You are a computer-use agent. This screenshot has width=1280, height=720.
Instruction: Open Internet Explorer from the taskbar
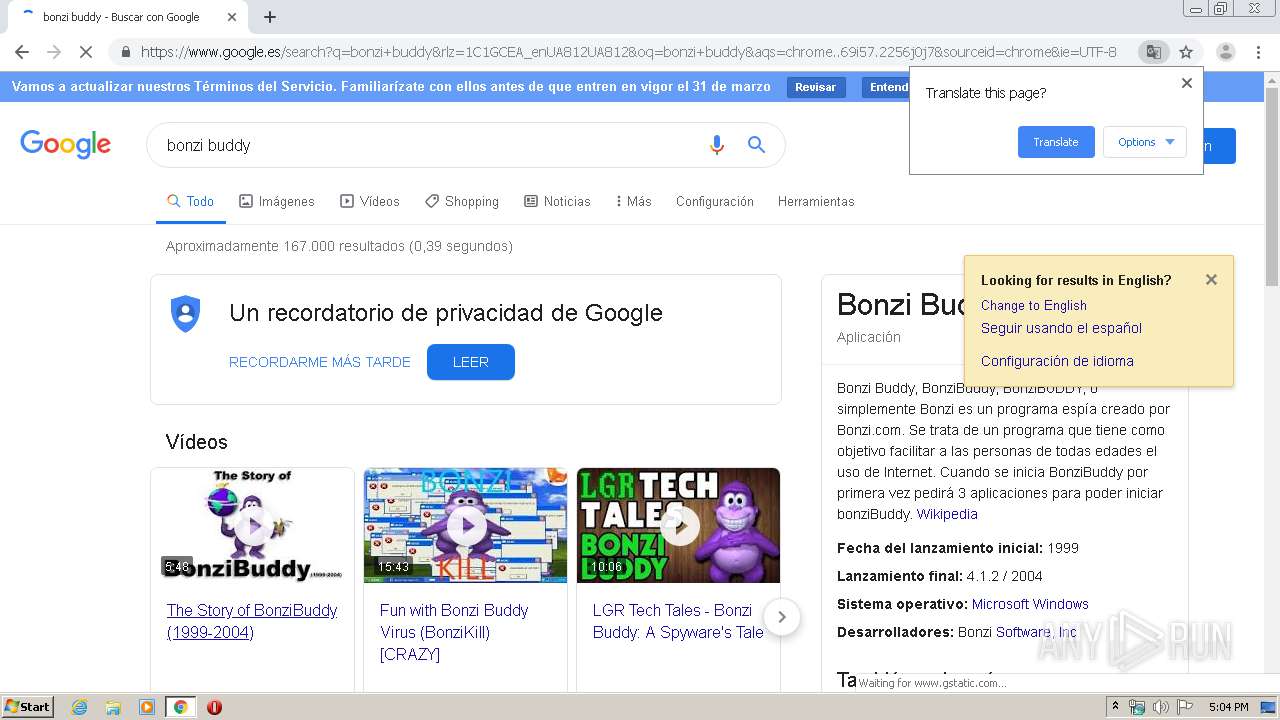tap(79, 707)
